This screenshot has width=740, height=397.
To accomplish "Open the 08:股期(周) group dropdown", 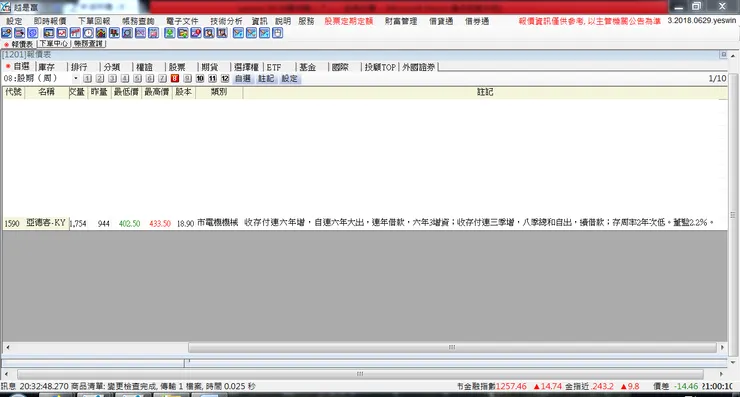I will [76, 78].
